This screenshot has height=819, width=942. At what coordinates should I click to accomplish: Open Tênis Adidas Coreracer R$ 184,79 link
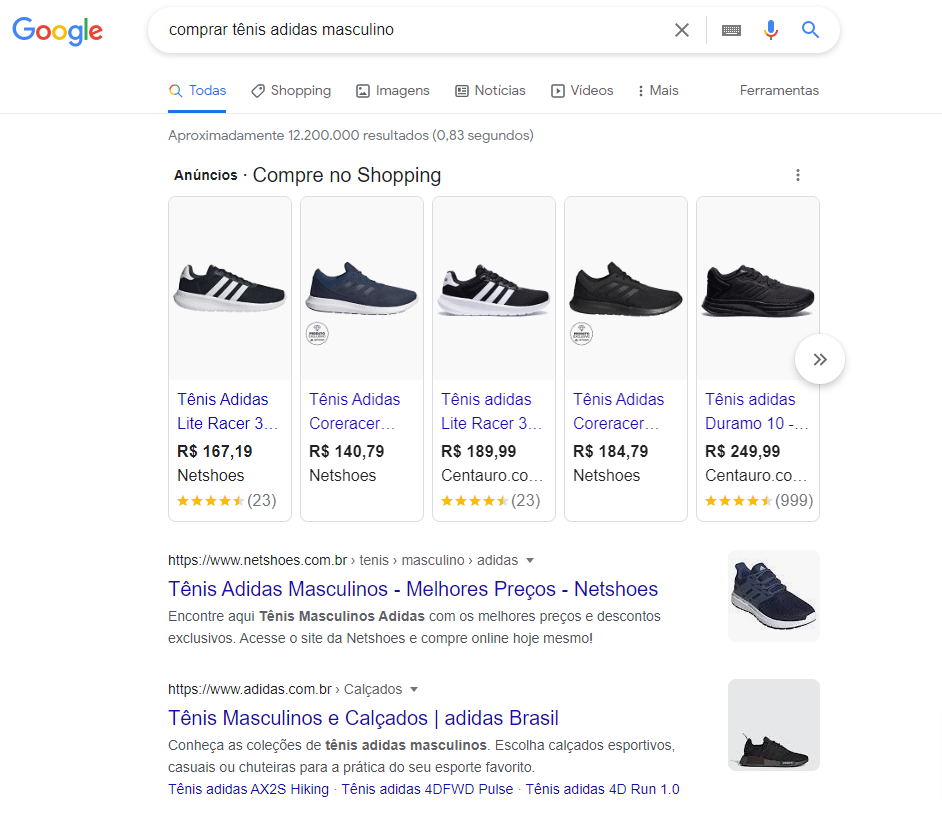coord(618,412)
